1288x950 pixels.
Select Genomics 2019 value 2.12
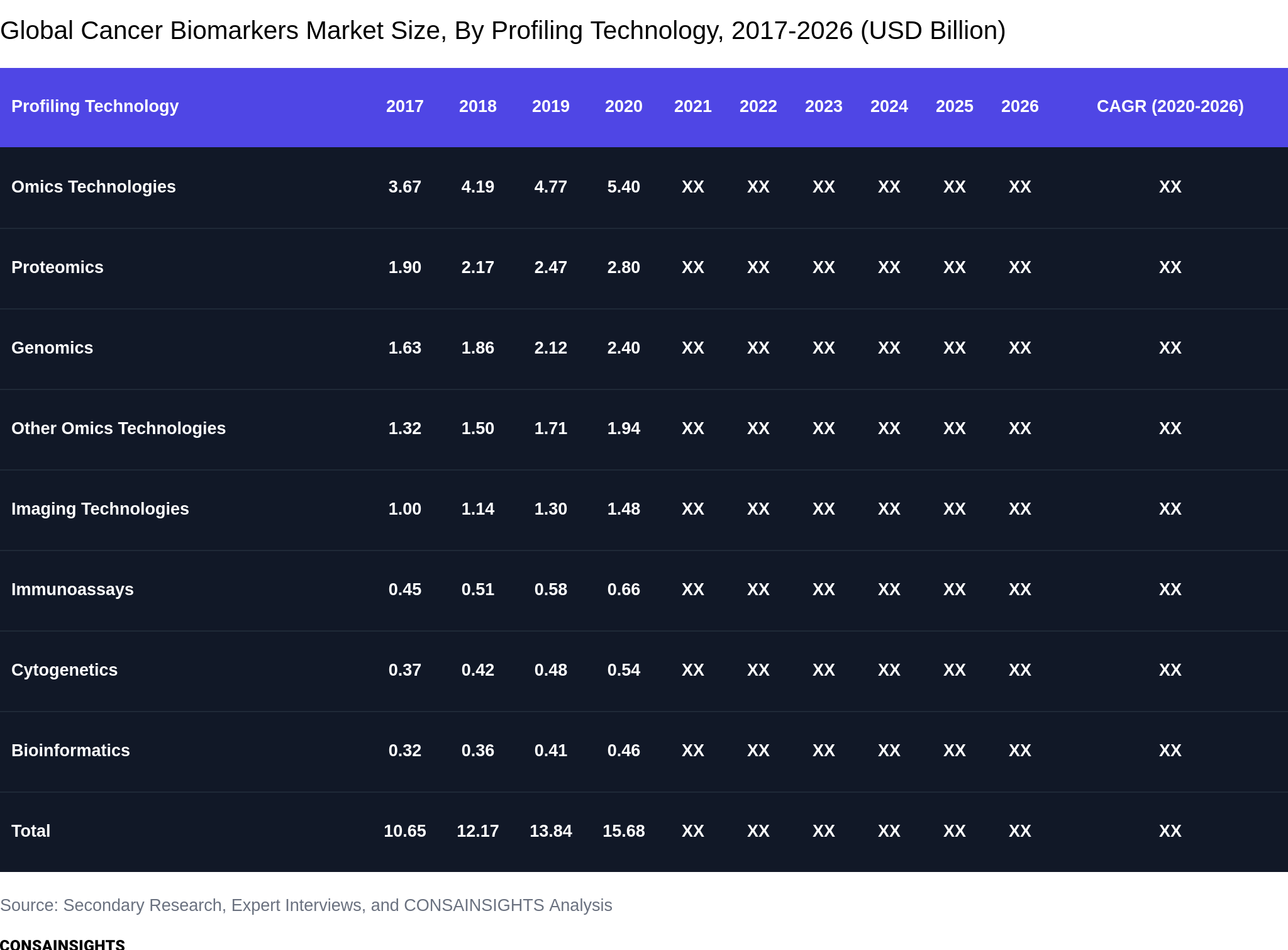[x=551, y=348]
